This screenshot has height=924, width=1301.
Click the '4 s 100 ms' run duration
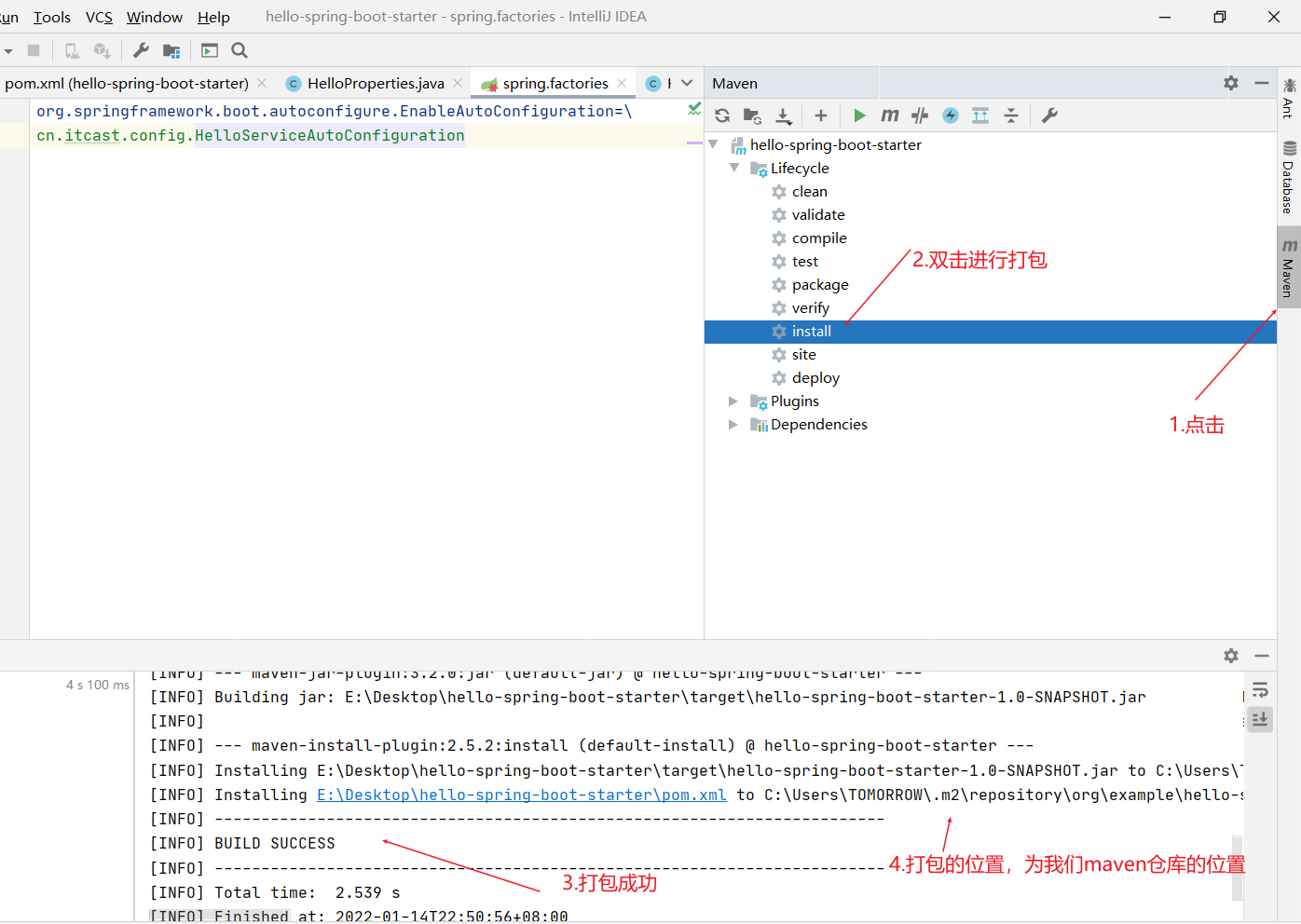coord(98,685)
